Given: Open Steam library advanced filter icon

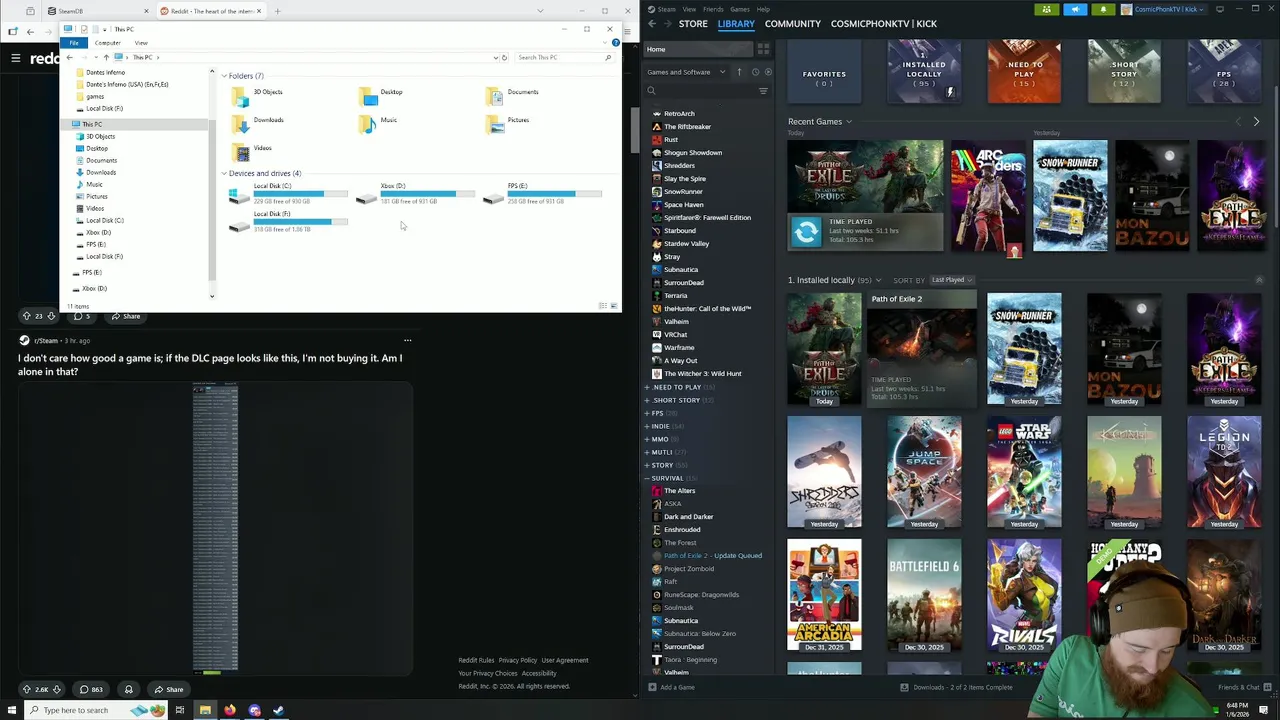Looking at the screenshot, I should [763, 91].
